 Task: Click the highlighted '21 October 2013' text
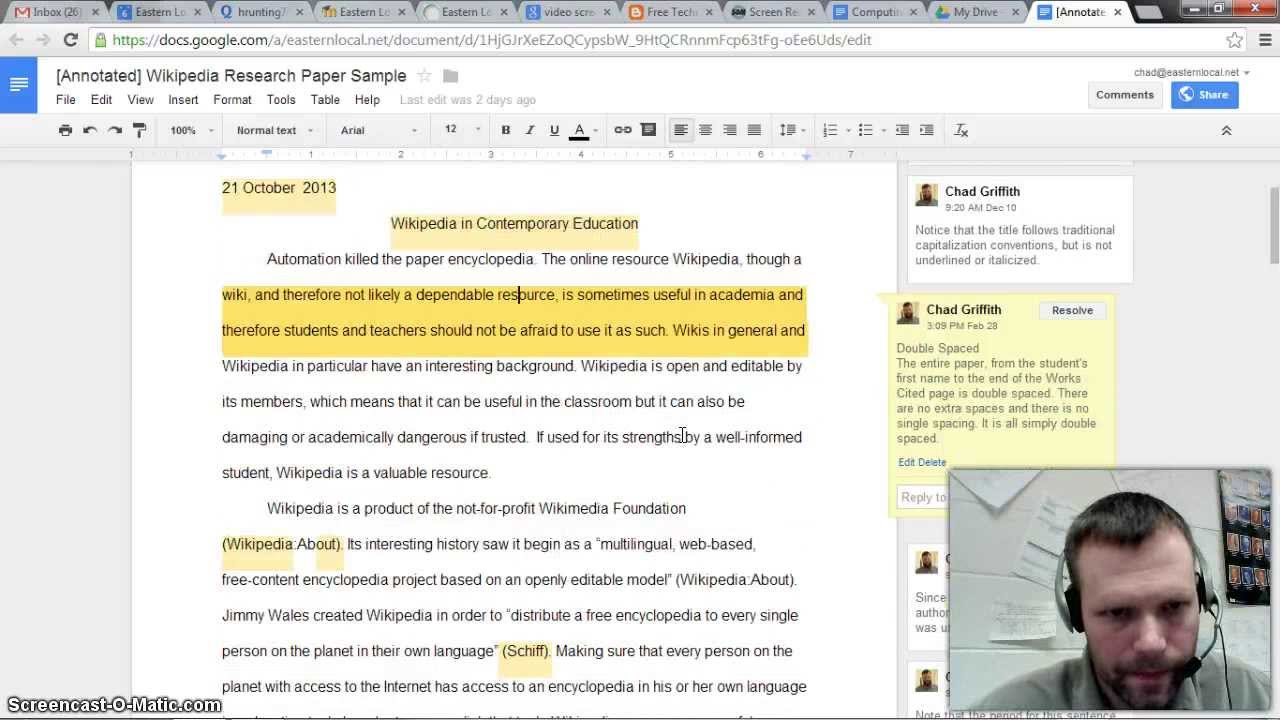[279, 188]
